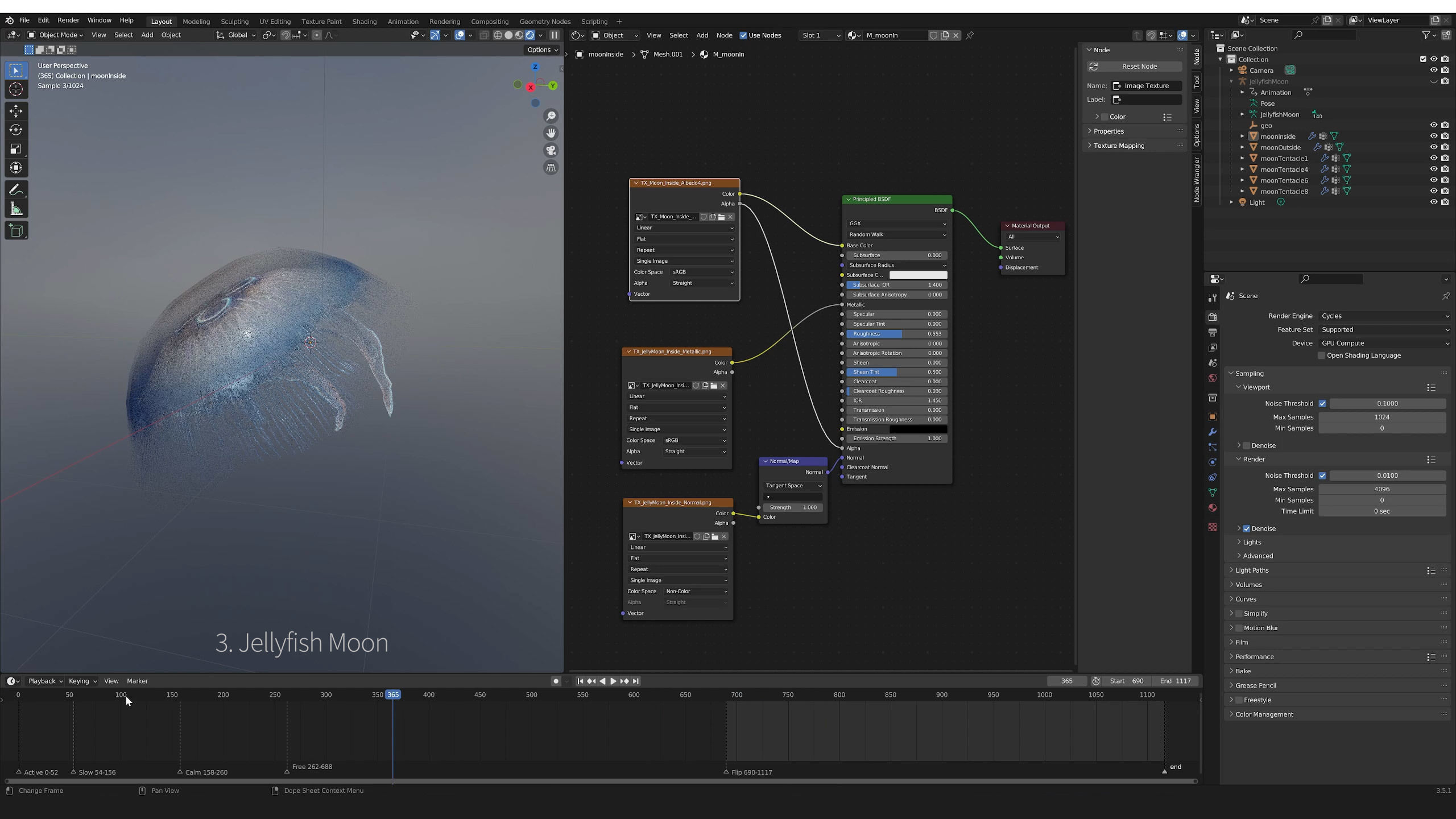The image size is (1456, 819).
Task: Select the Move tool
Action: pyautogui.click(x=16, y=111)
